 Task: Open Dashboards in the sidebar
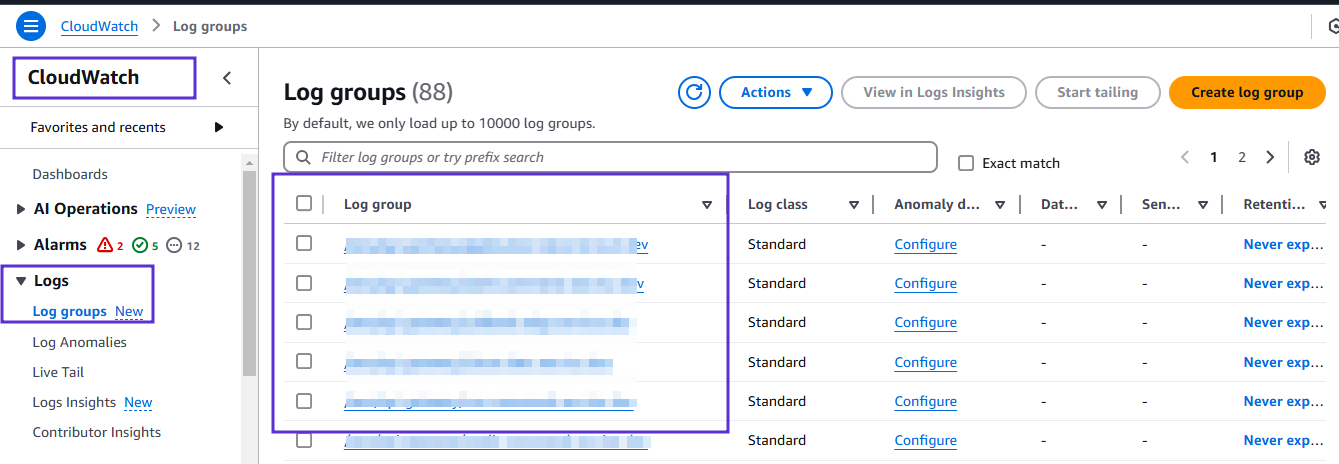(70, 174)
